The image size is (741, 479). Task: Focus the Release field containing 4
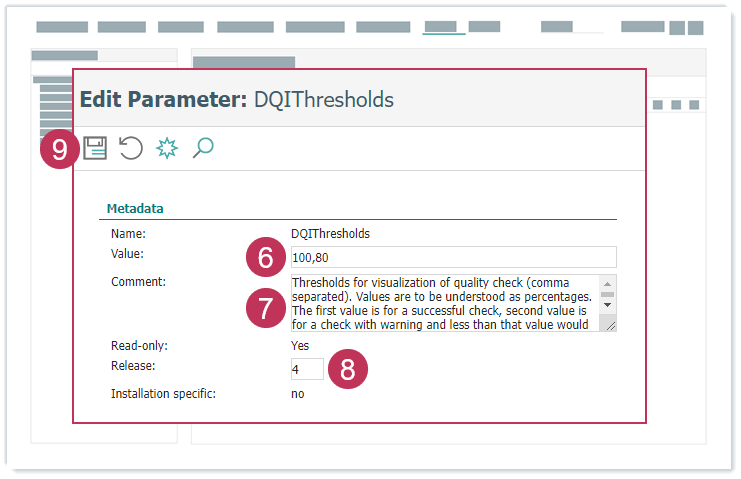click(307, 370)
